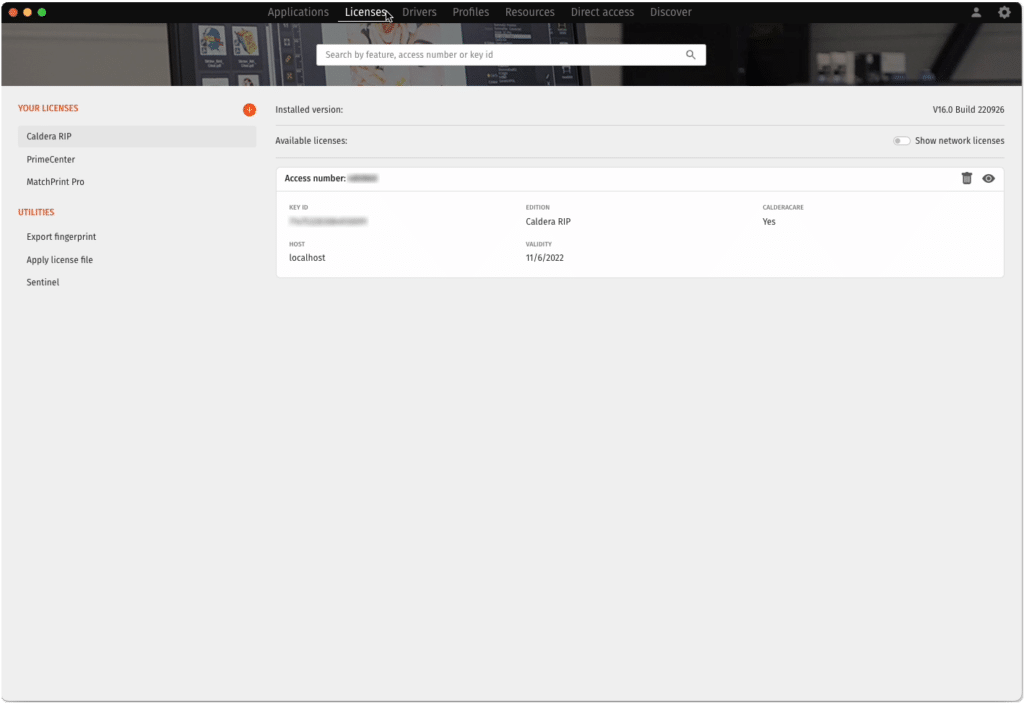
Task: Click the orange add license plus icon
Action: click(249, 110)
